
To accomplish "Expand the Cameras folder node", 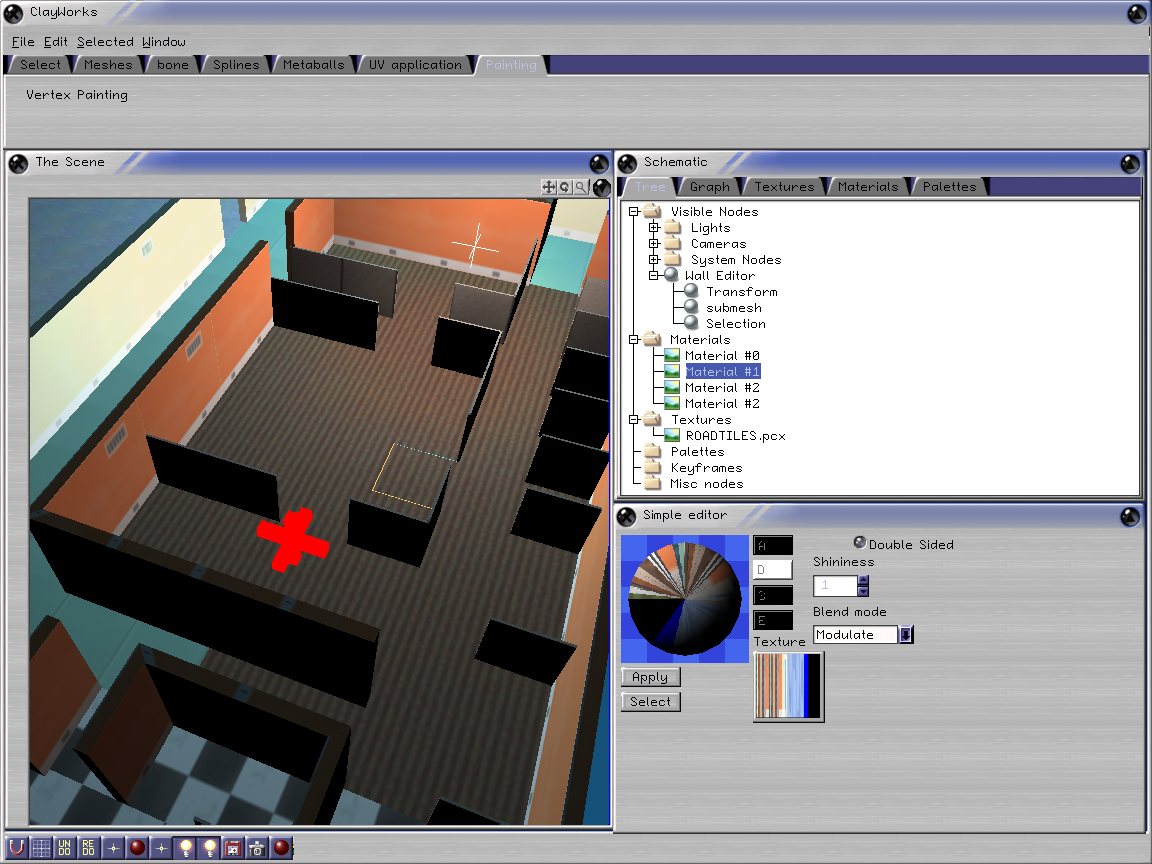I will (x=654, y=244).
